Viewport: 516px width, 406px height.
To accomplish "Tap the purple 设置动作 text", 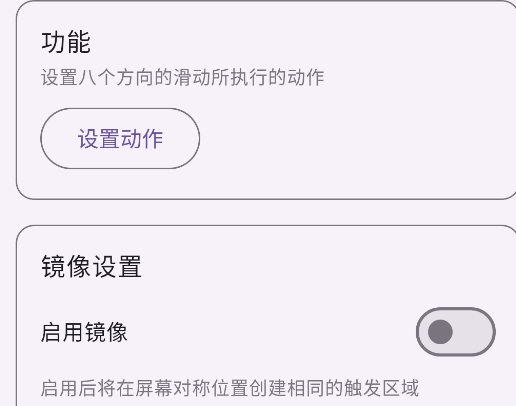I will (x=120, y=139).
